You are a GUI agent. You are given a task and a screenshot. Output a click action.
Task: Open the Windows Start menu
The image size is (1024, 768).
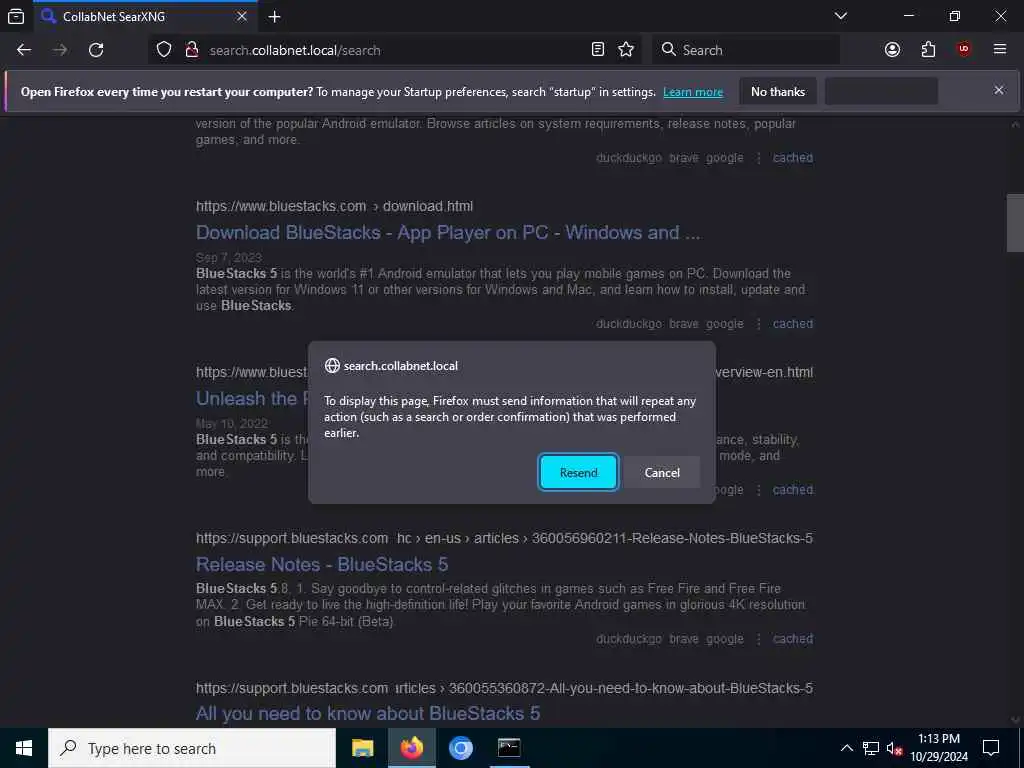(x=24, y=748)
